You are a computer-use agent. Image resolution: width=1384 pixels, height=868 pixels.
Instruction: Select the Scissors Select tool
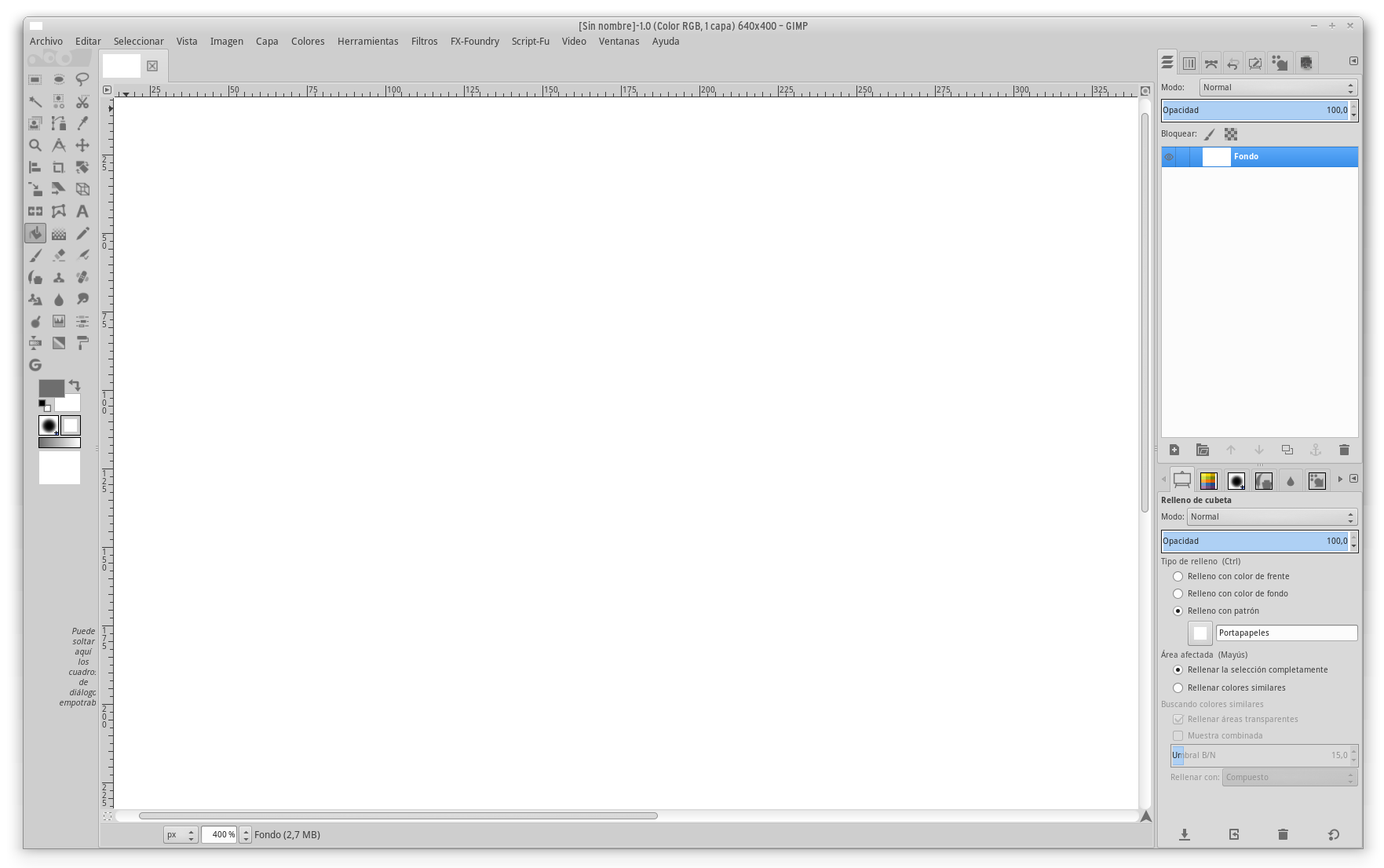(82, 101)
